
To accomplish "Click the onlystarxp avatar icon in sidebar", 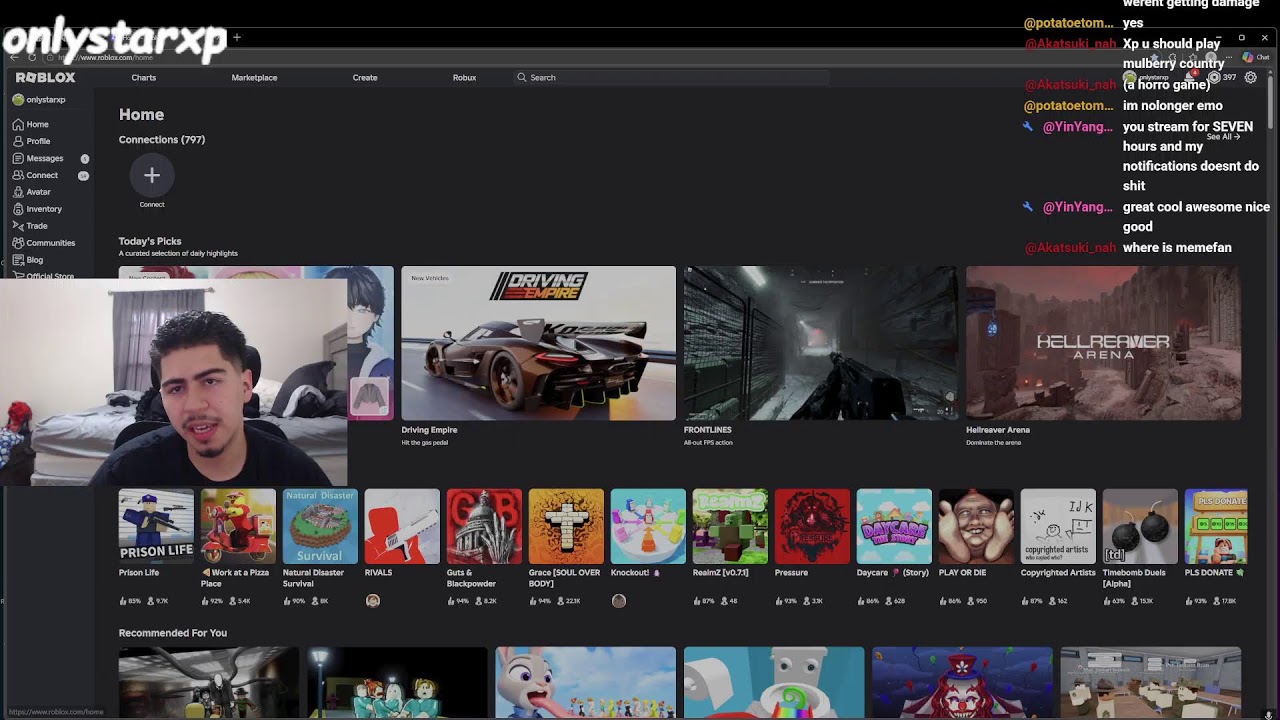I will 18,100.
